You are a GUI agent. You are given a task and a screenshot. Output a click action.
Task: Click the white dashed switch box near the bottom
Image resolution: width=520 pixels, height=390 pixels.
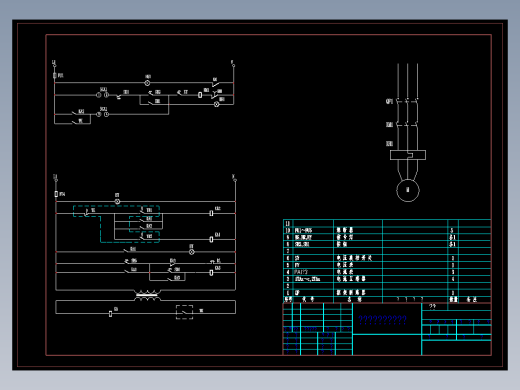click(184, 312)
